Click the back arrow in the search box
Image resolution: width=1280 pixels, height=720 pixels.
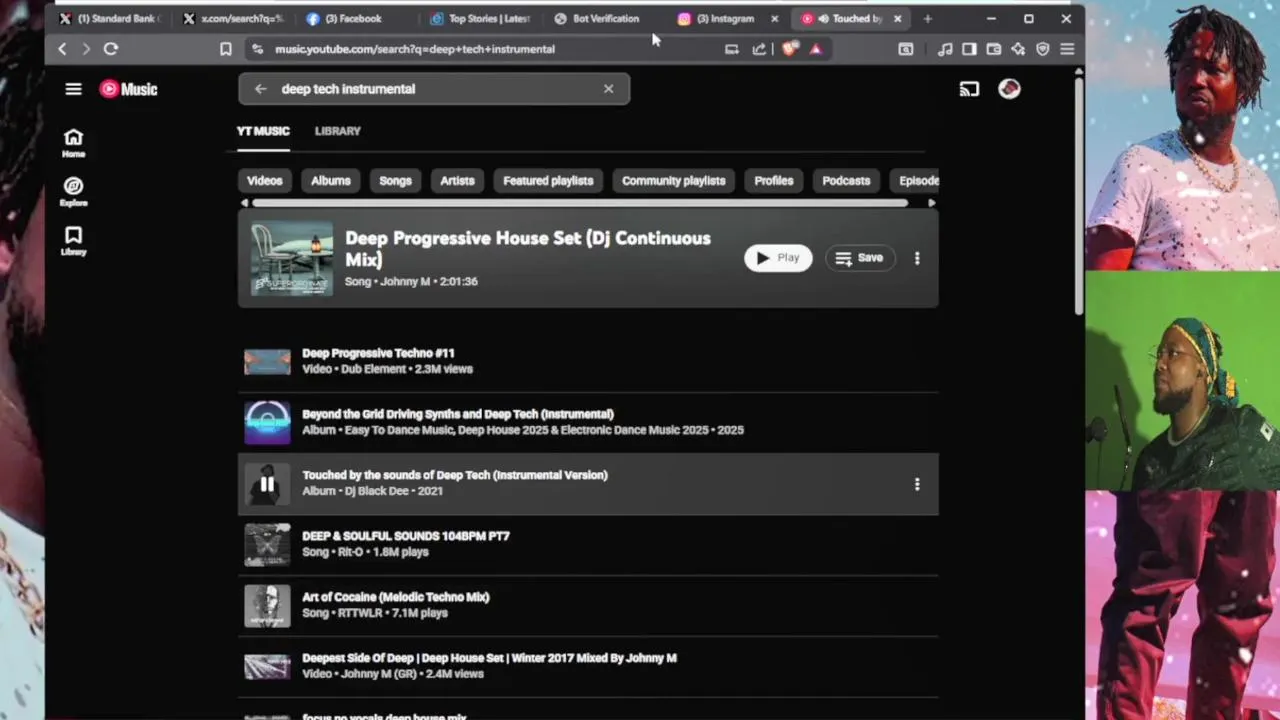point(260,89)
